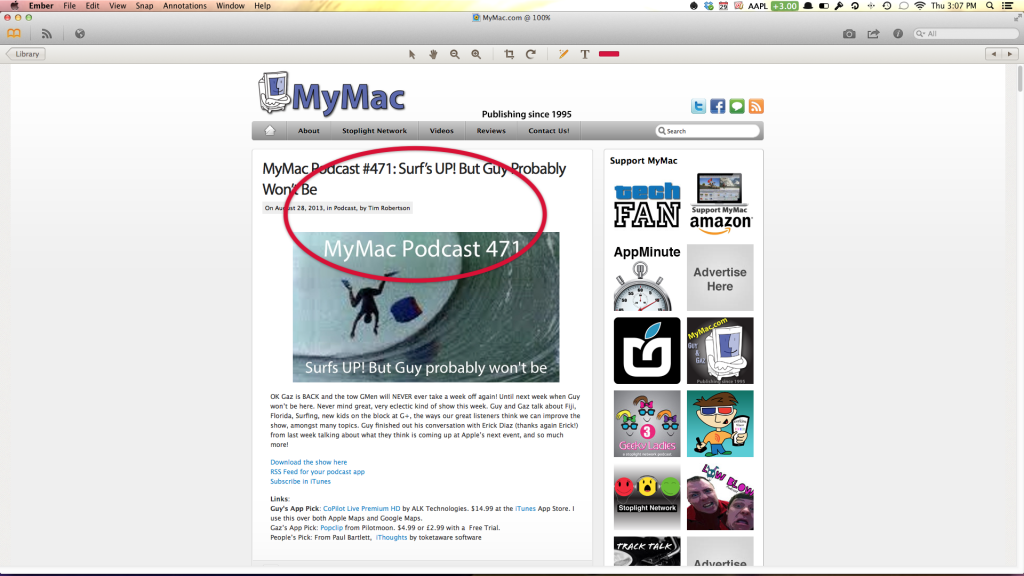Open the Popclip link
The image size is (1024, 576).
(x=331, y=528)
